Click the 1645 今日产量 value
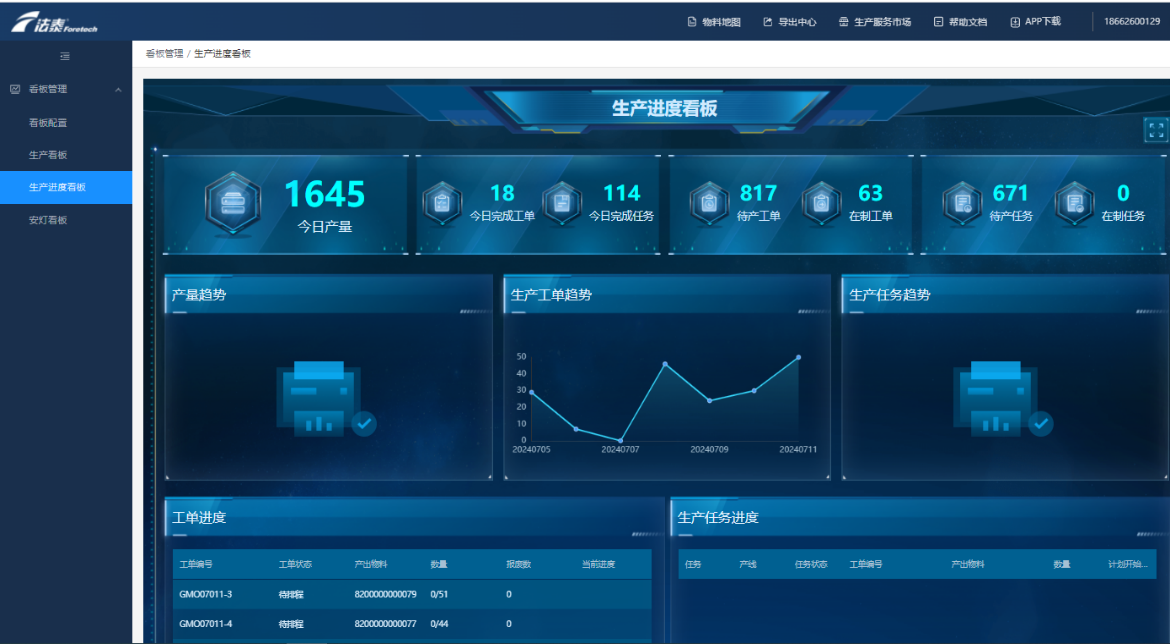This screenshot has width=1170, height=644. click(x=325, y=194)
